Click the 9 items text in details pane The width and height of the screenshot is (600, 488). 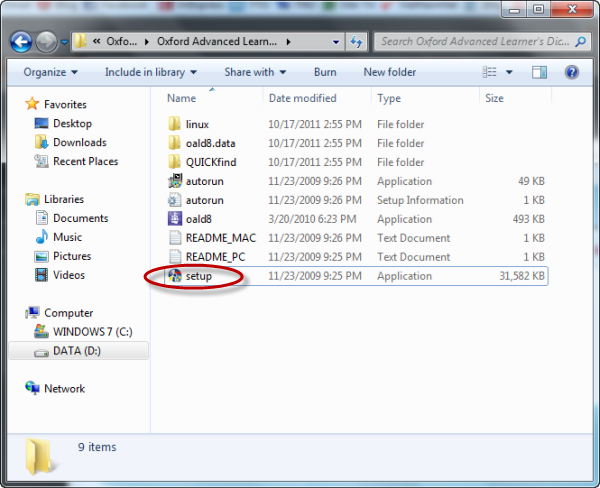pos(97,447)
